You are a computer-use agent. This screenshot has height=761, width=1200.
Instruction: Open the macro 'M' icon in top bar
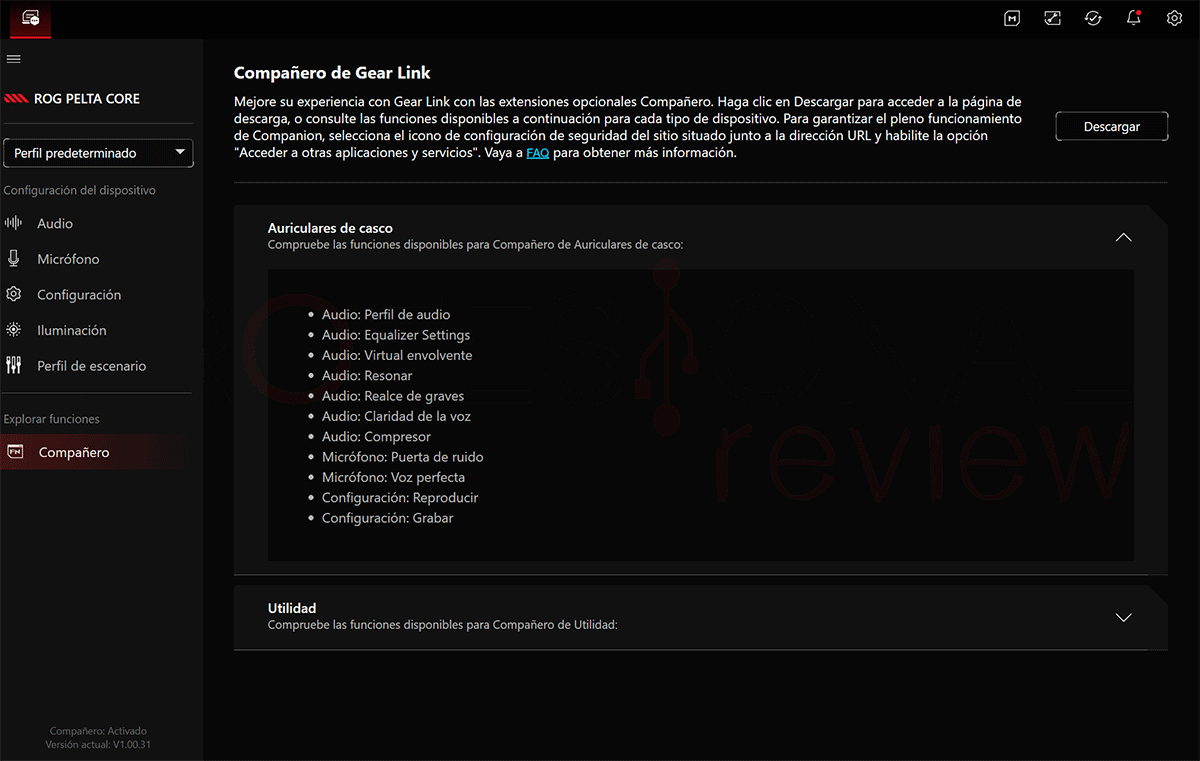point(1012,18)
